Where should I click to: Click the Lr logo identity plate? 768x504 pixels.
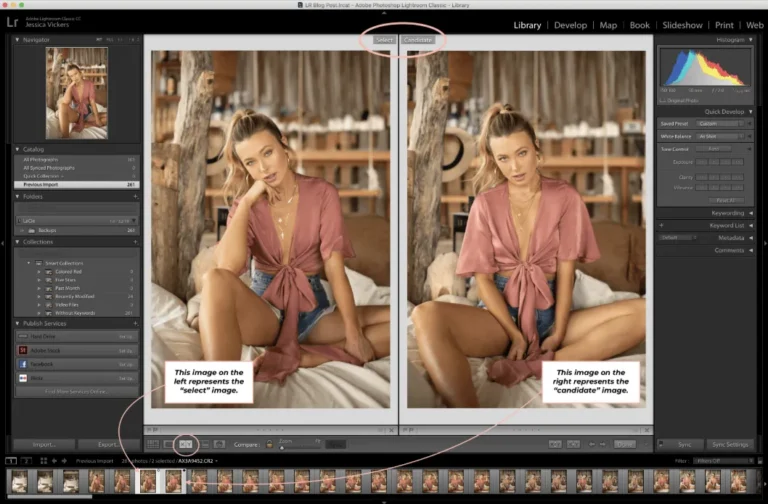(12, 23)
